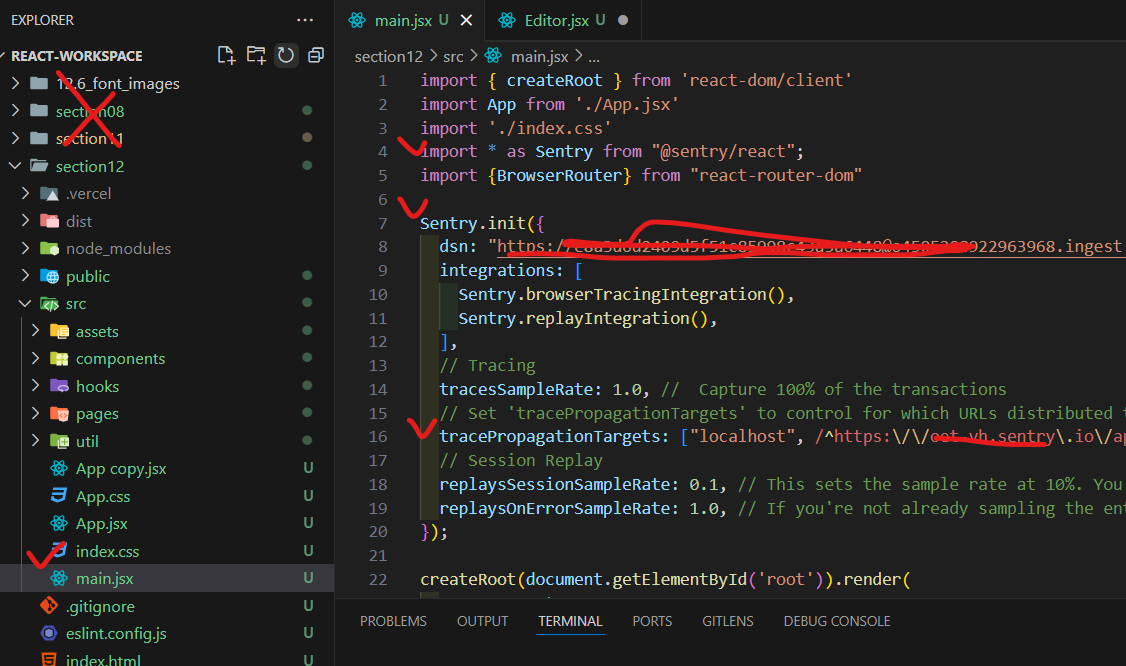Image resolution: width=1126 pixels, height=666 pixels.
Task: Click section12 in the breadcrumb
Action: [x=388, y=56]
